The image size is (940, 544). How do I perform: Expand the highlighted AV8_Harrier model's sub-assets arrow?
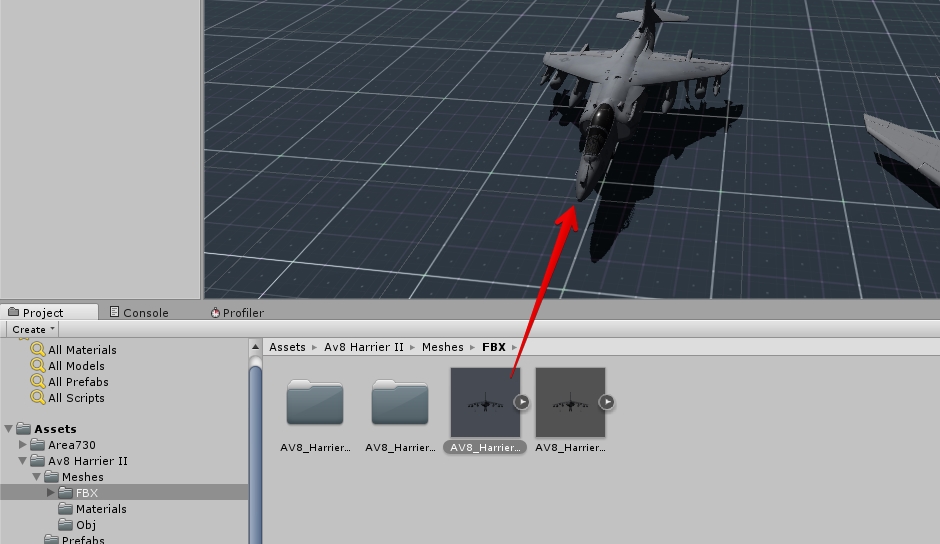coord(522,402)
